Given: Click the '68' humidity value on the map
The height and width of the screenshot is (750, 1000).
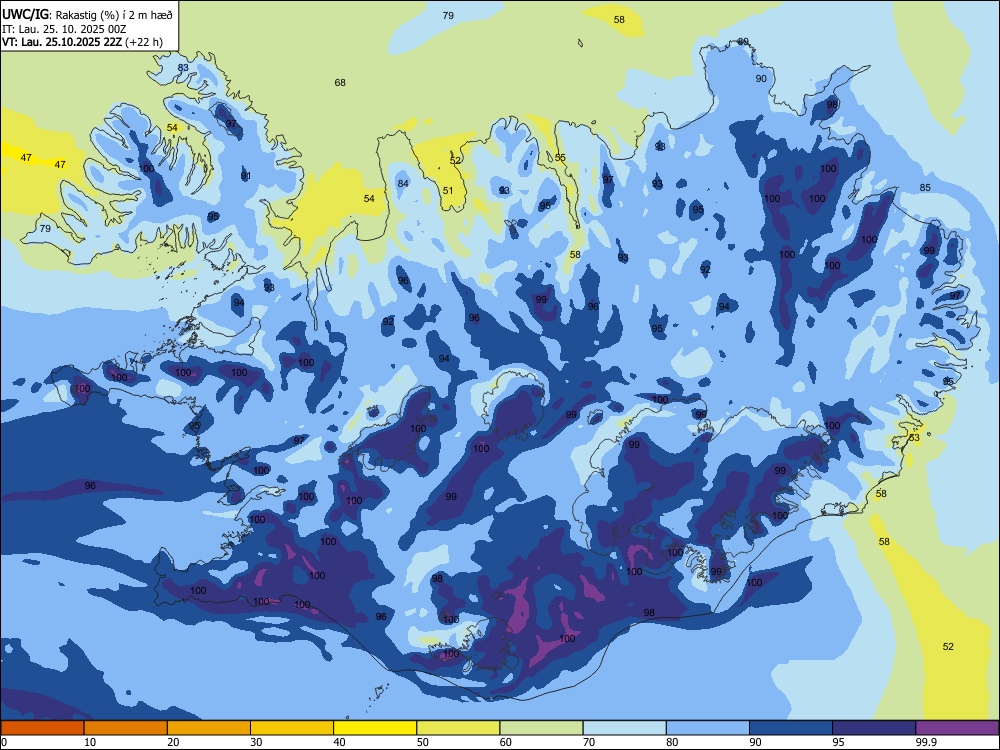Looking at the screenshot, I should tap(340, 82).
